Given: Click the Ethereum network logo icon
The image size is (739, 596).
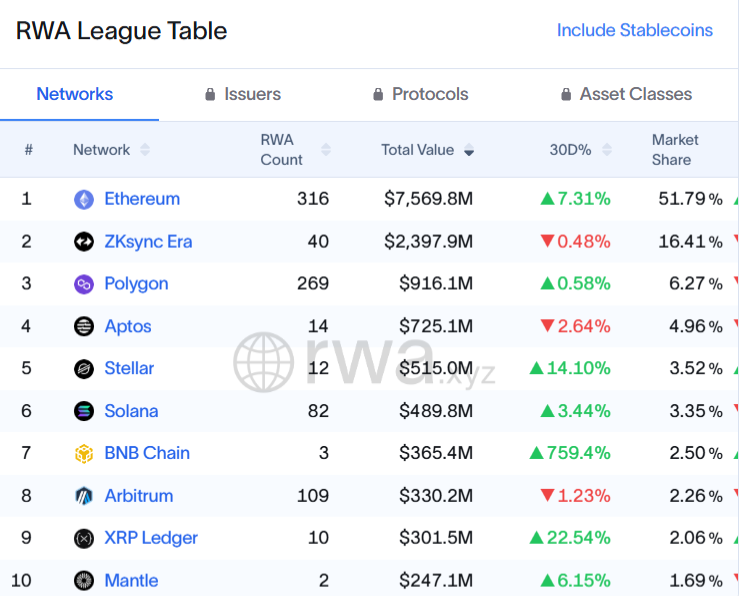Looking at the screenshot, I should [84, 199].
